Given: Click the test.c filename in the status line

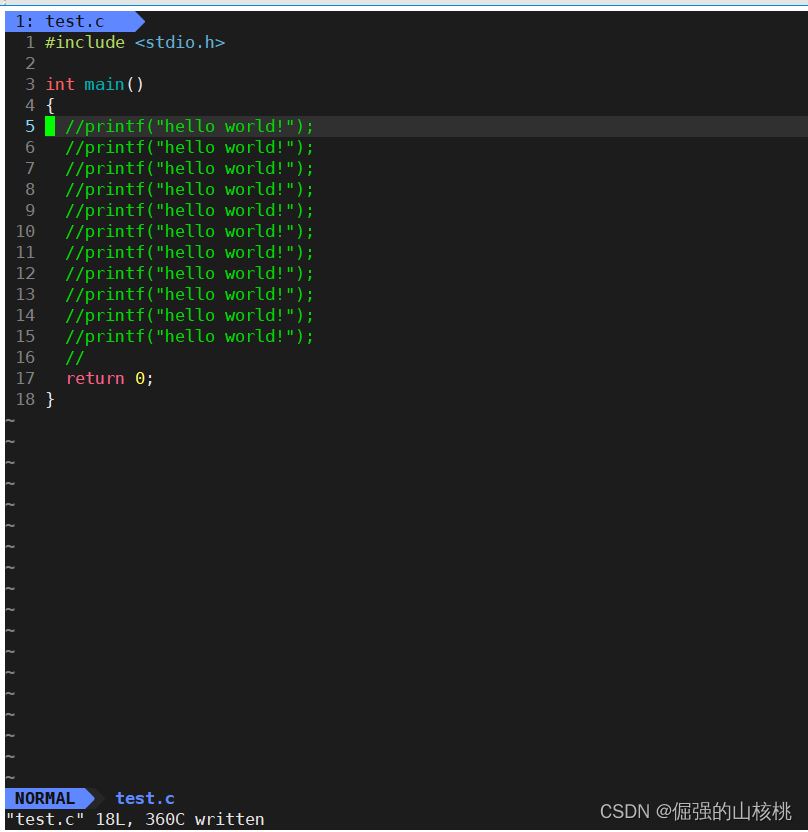Looking at the screenshot, I should click(x=145, y=799).
